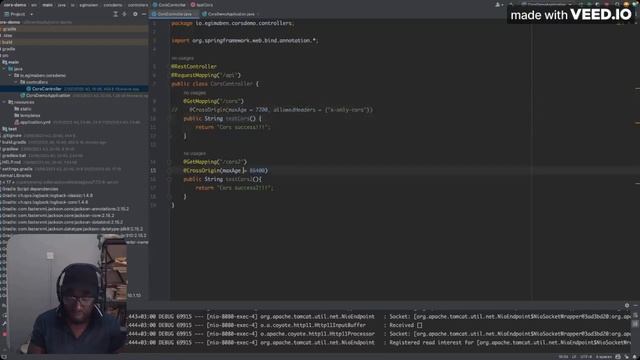Open Run tool window gear options

tap(627, 305)
